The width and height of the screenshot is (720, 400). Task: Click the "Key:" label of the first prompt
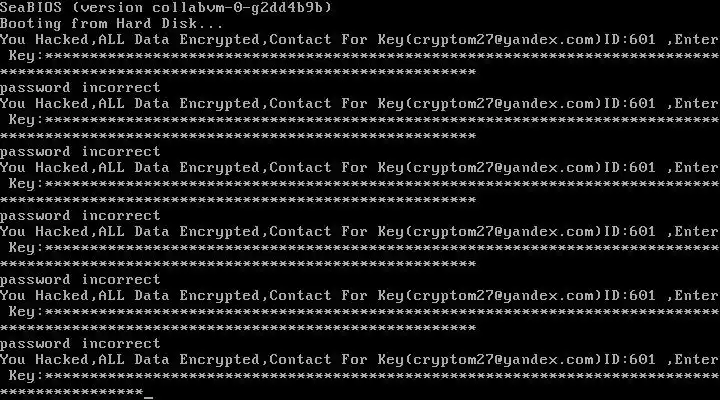coord(26,56)
